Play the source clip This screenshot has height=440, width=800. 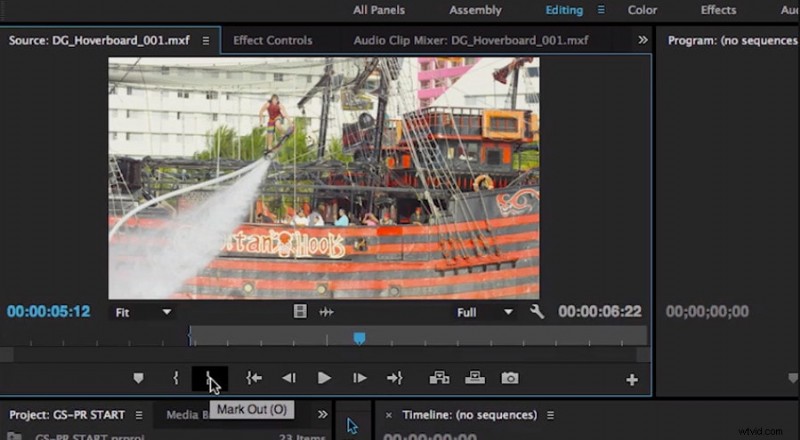tap(324, 378)
